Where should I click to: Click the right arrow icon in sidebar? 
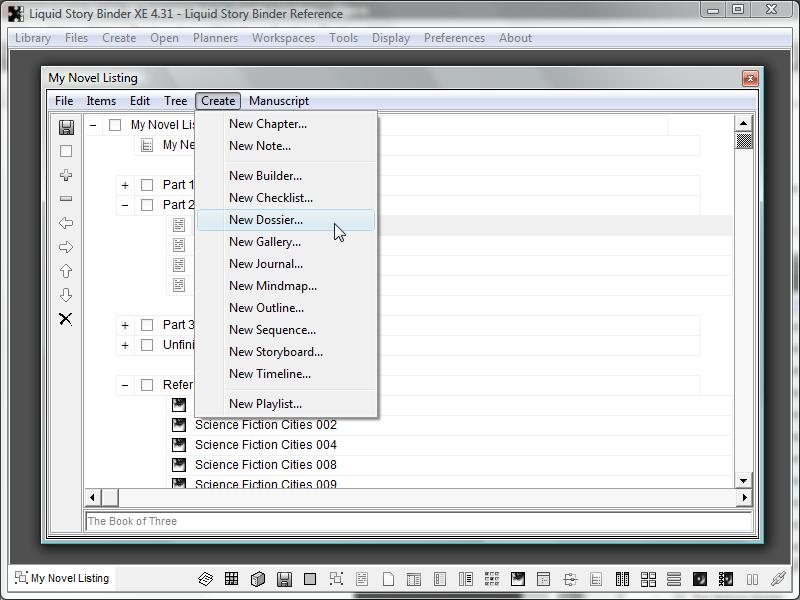click(66, 247)
